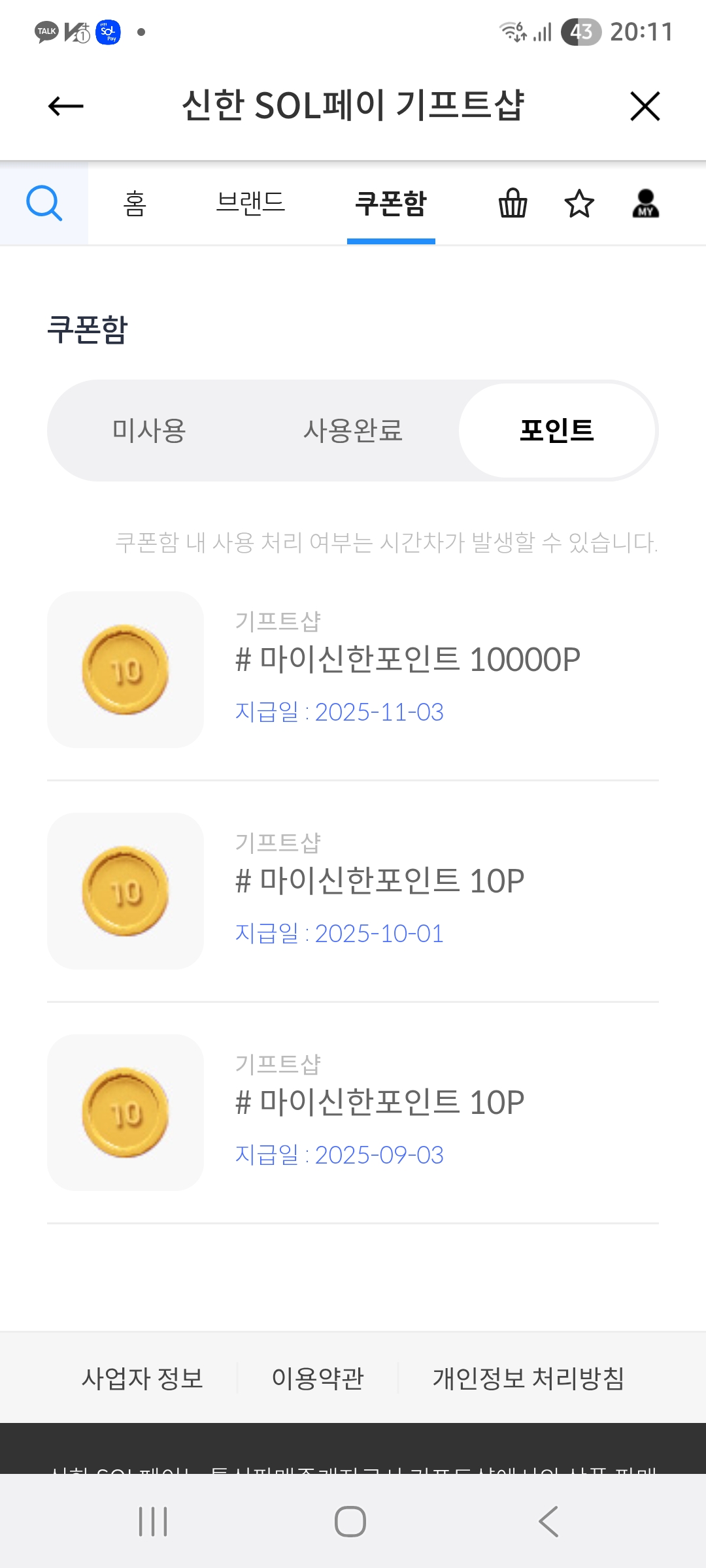Screen dimensions: 706x1568
Task: Open 이용약관 link
Action: [x=318, y=1378]
